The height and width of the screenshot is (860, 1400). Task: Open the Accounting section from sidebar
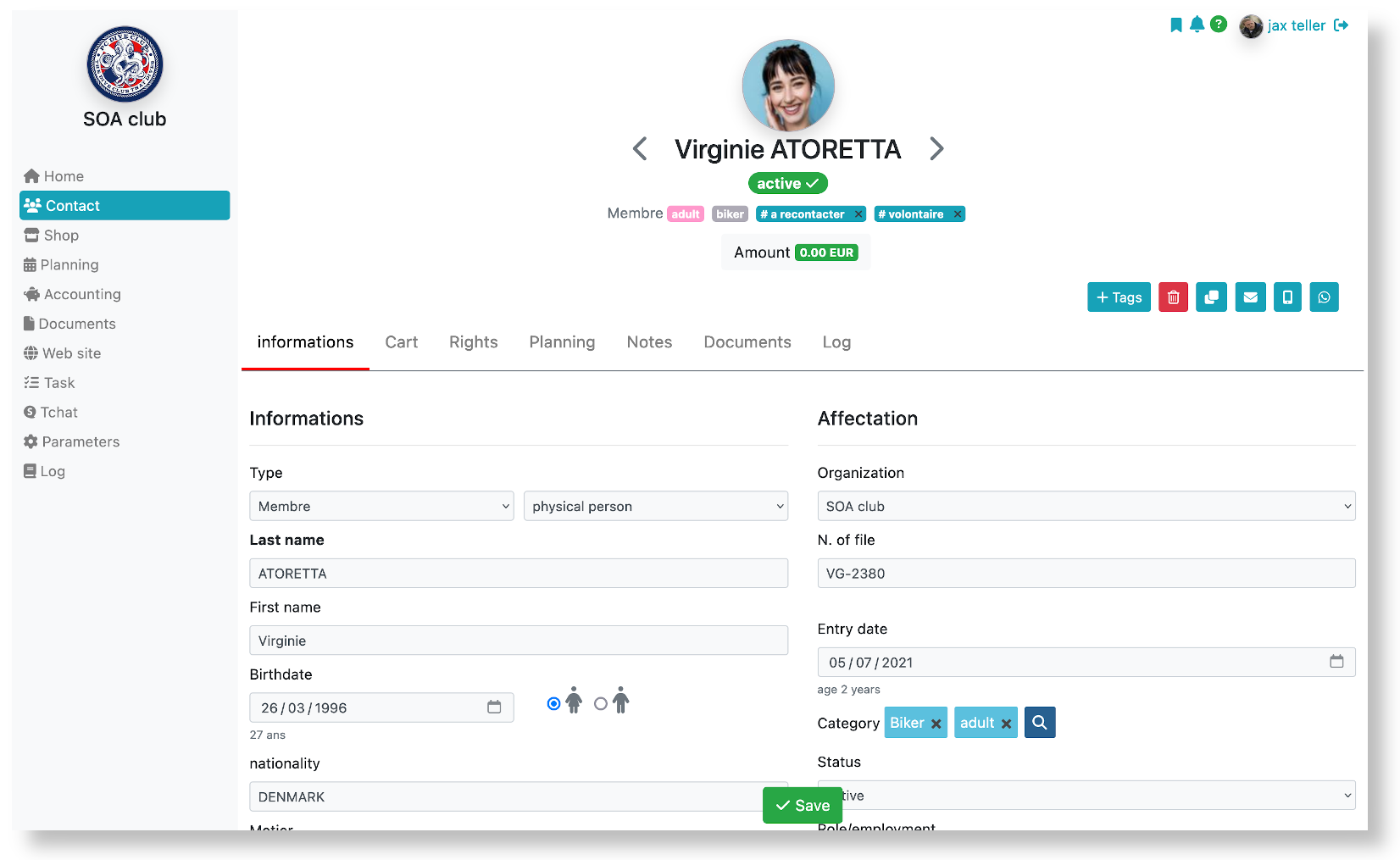tap(81, 294)
